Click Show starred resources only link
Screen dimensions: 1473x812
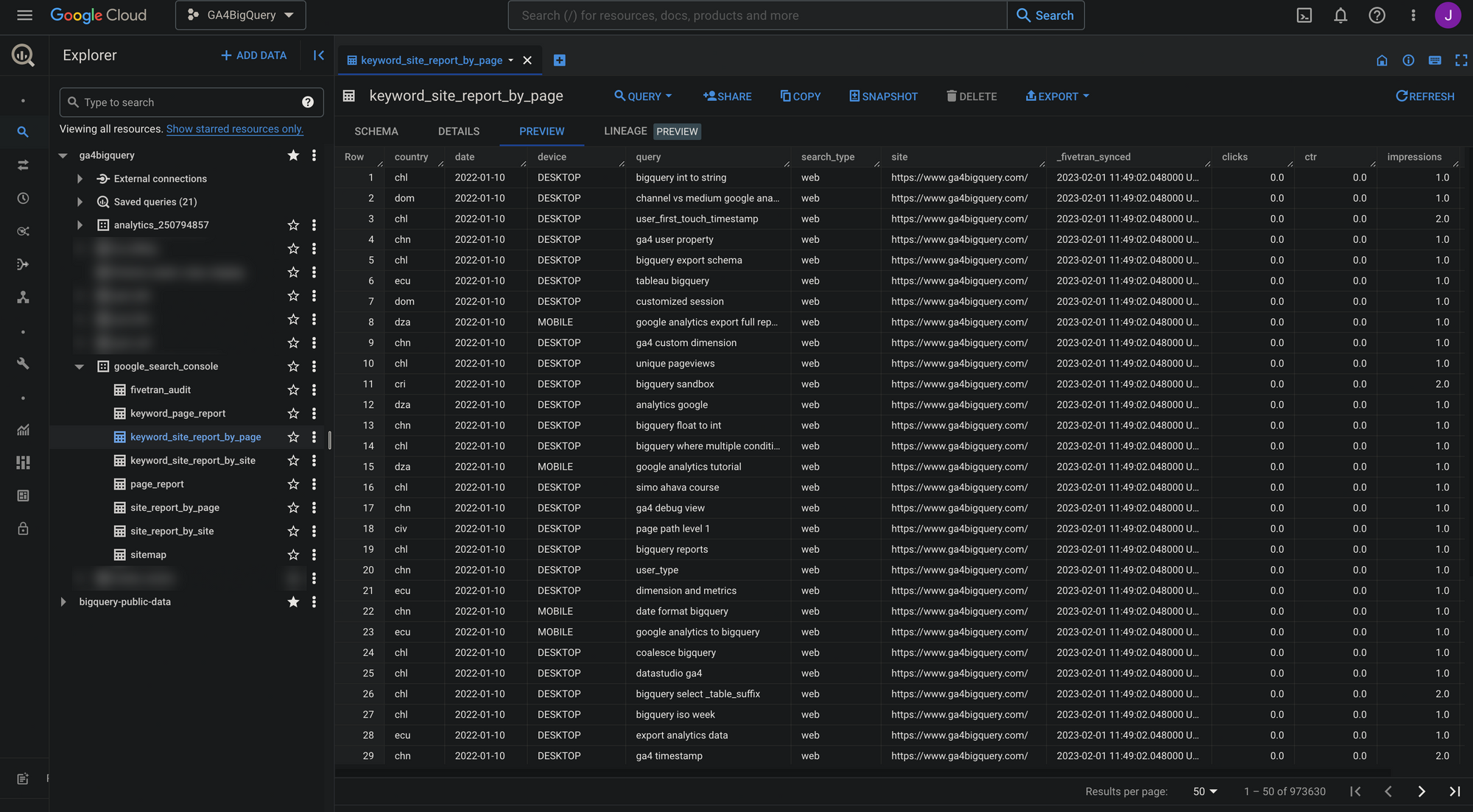pyautogui.click(x=235, y=129)
